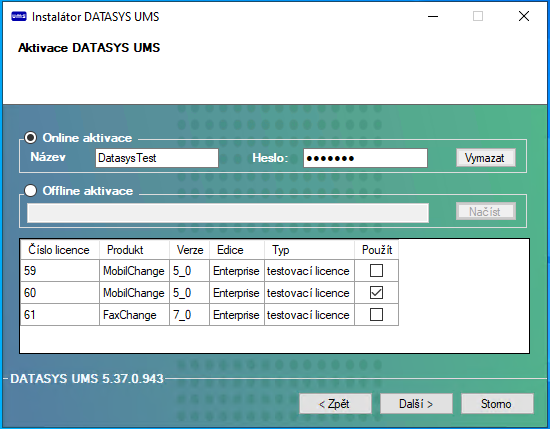
Task: Click the UMS application icon in title bar
Action: [19, 16]
